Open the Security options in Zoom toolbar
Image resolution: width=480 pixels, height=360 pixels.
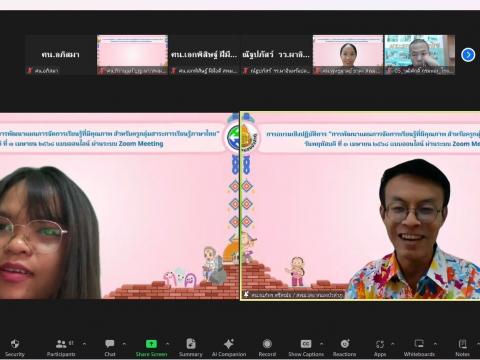pos(15,348)
